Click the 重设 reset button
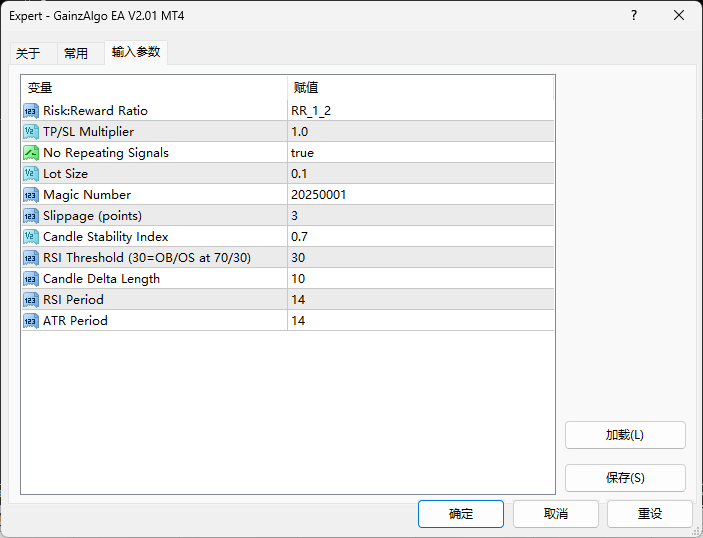703x538 pixels. coord(650,514)
